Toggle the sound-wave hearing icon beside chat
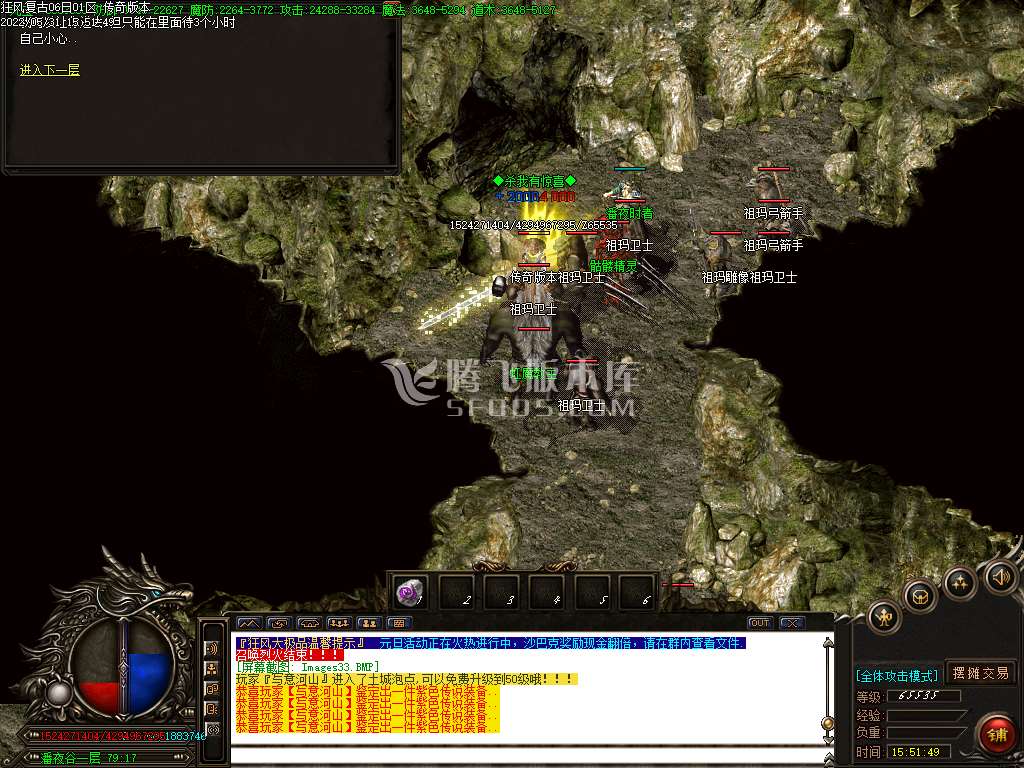Image resolution: width=1024 pixels, height=768 pixels. [x=212, y=648]
